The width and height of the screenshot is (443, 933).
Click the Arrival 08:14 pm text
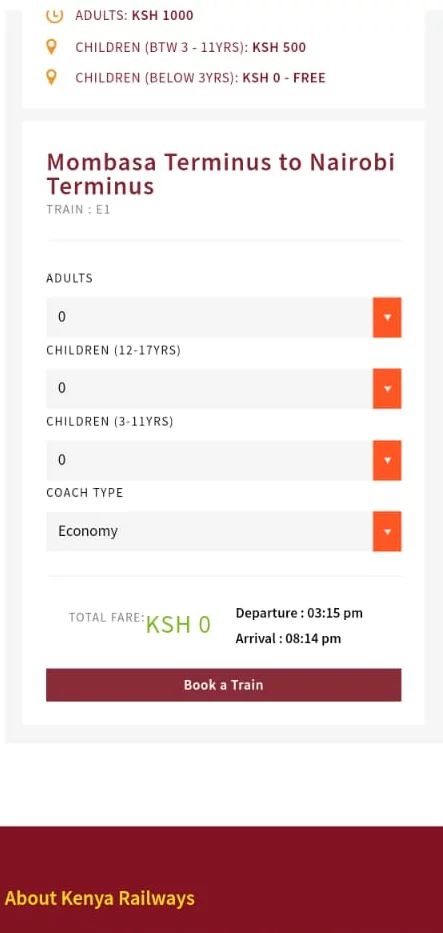[x=288, y=639]
